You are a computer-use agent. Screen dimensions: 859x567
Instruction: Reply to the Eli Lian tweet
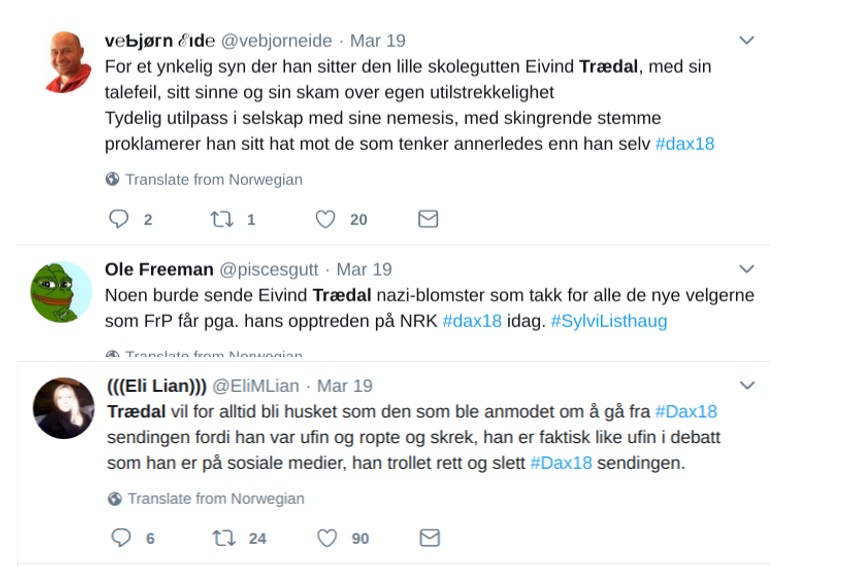121,538
